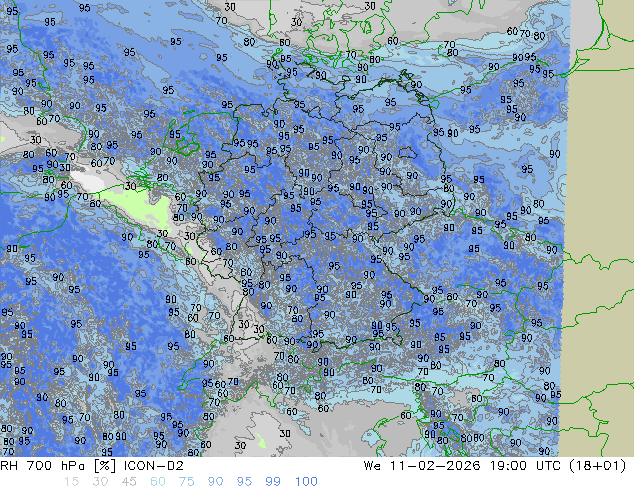Image resolution: width=634 pixels, height=490 pixels.
Task: Click the legend value "45" in color scale
Action: [129, 482]
